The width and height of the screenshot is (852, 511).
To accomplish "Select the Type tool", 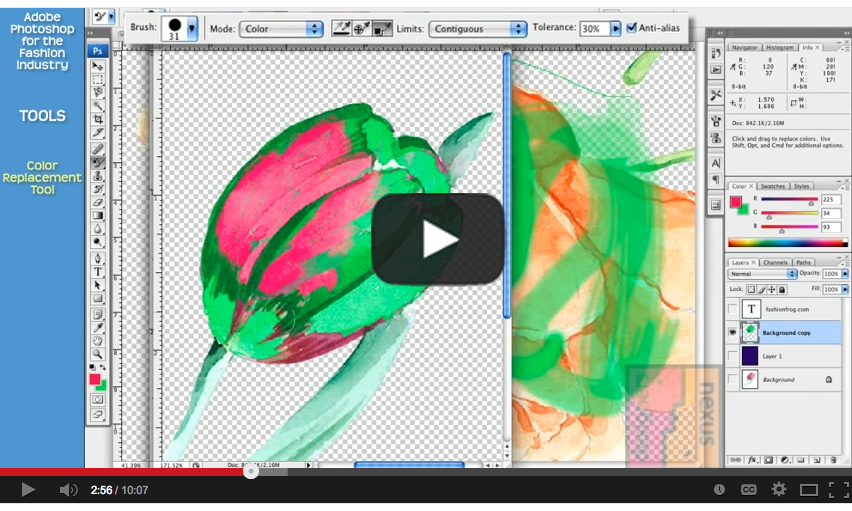I will point(98,272).
